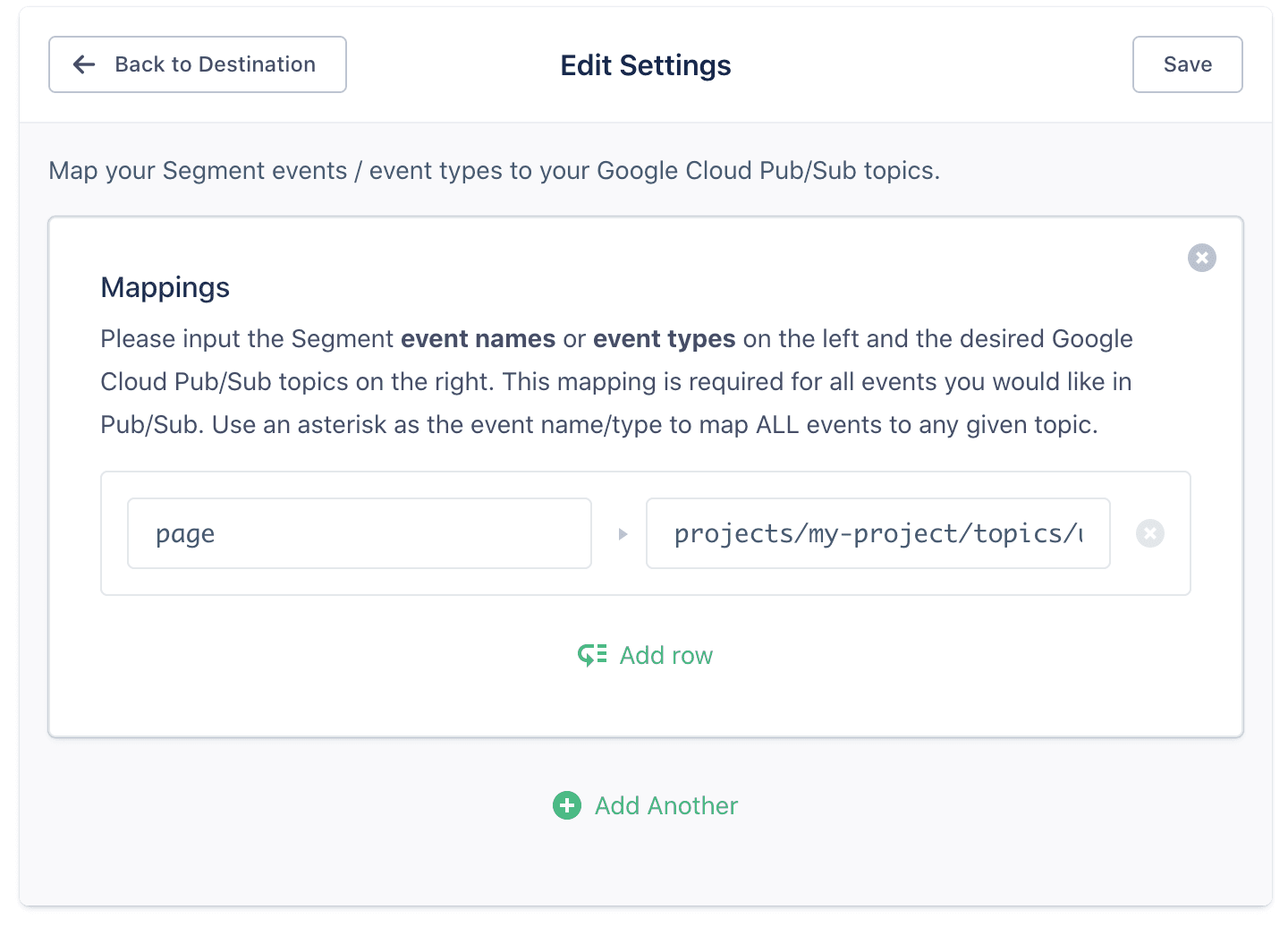Screen dimensions: 1288x927
Task: Click the Edit Settings heading
Action: point(645,64)
